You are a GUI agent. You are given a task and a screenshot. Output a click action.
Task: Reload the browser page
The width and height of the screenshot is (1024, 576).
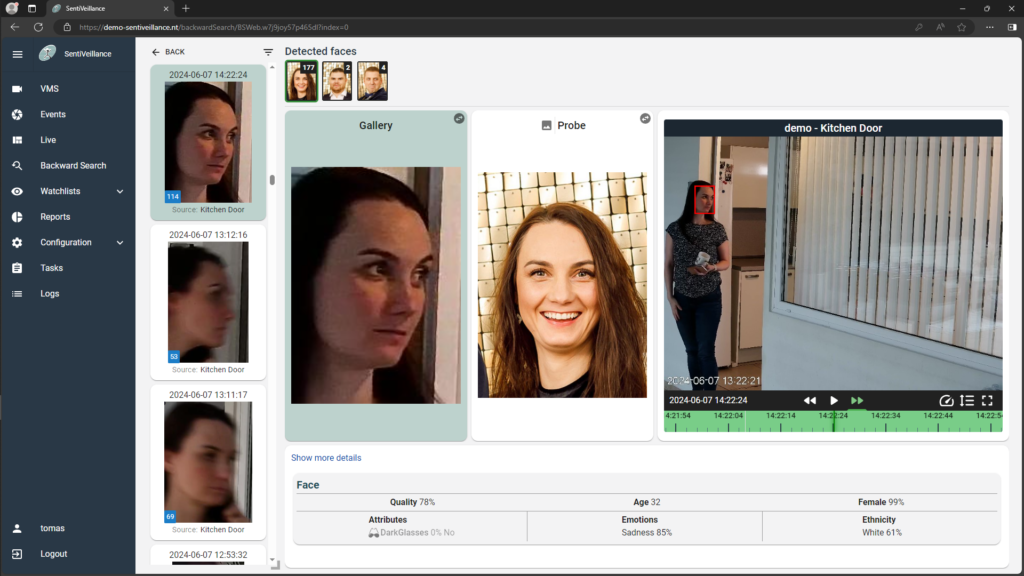(x=39, y=27)
